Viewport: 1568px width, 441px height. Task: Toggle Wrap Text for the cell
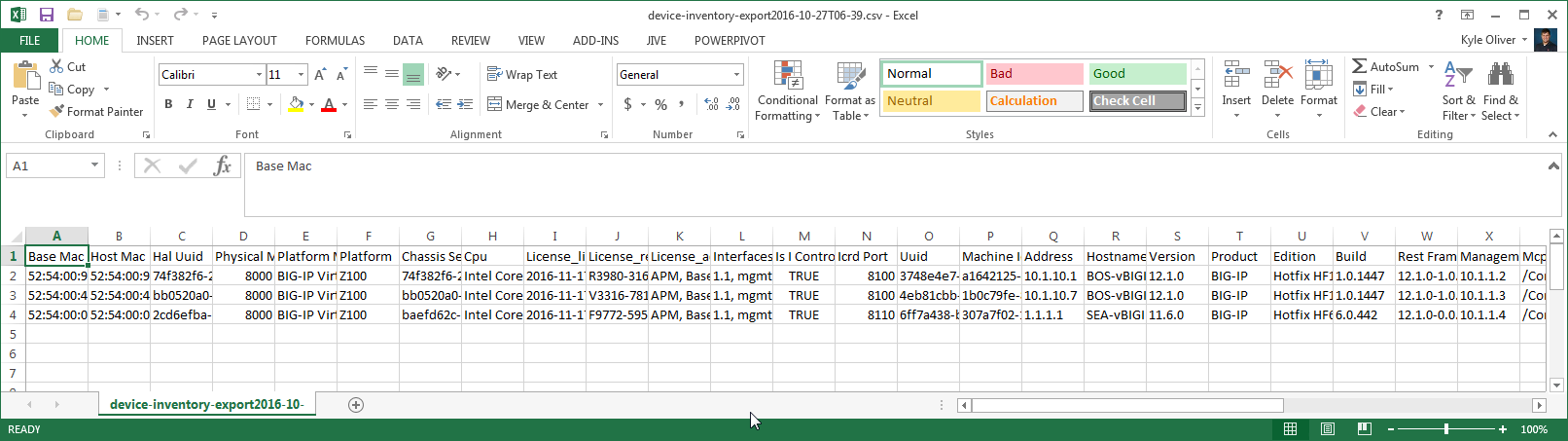(x=522, y=75)
